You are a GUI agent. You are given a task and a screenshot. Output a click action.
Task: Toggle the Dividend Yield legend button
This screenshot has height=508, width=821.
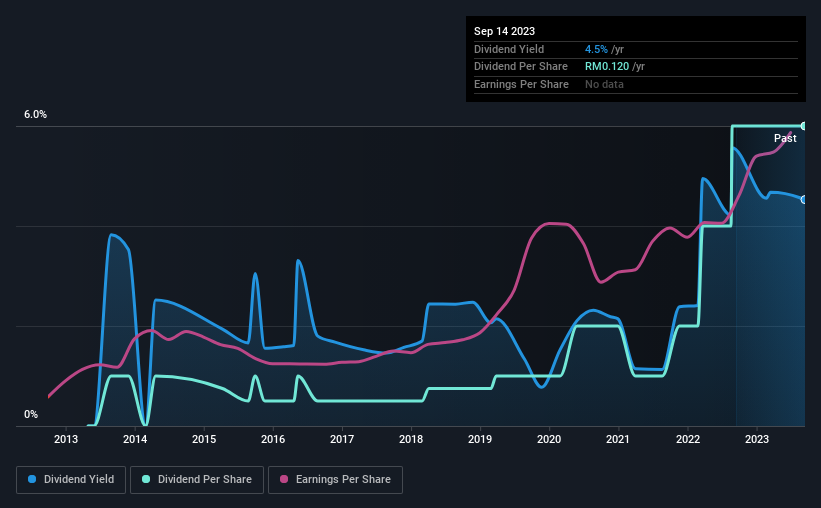(x=71, y=480)
